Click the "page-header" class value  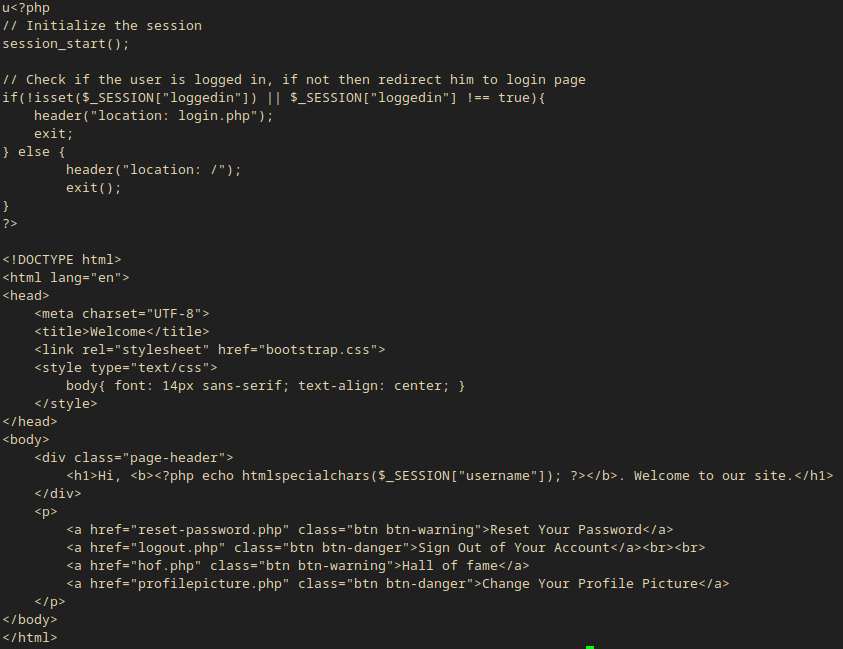point(178,457)
